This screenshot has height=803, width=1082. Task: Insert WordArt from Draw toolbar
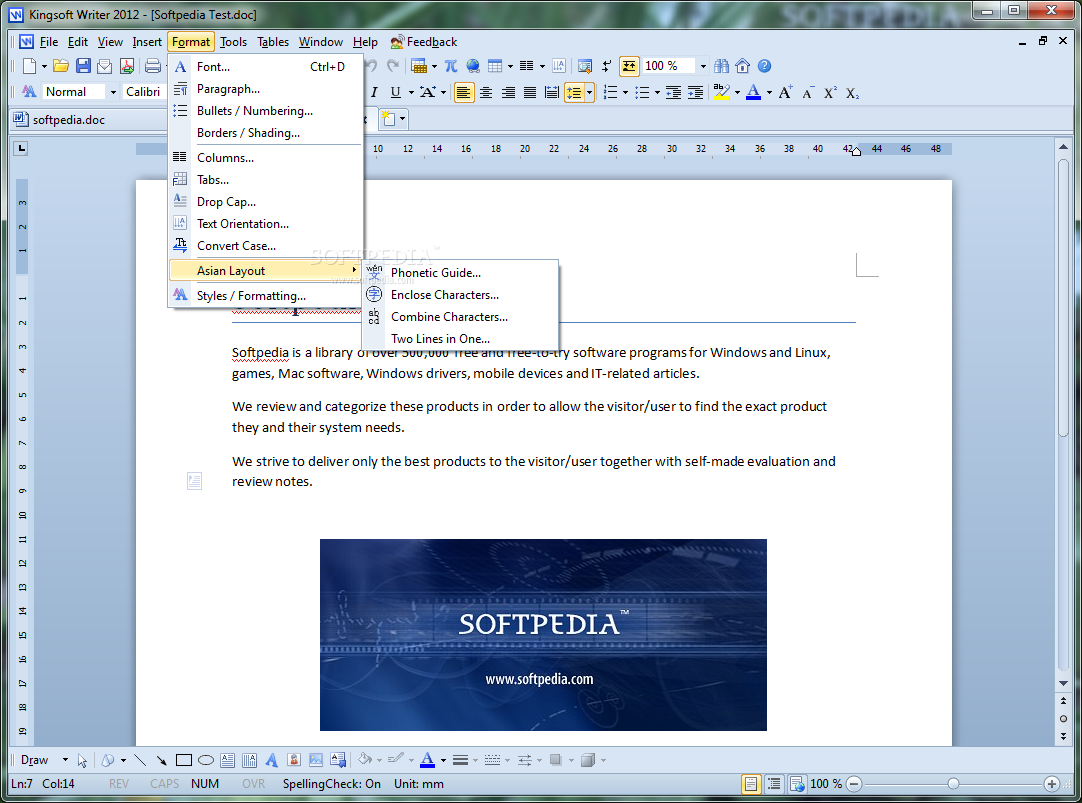click(x=272, y=760)
